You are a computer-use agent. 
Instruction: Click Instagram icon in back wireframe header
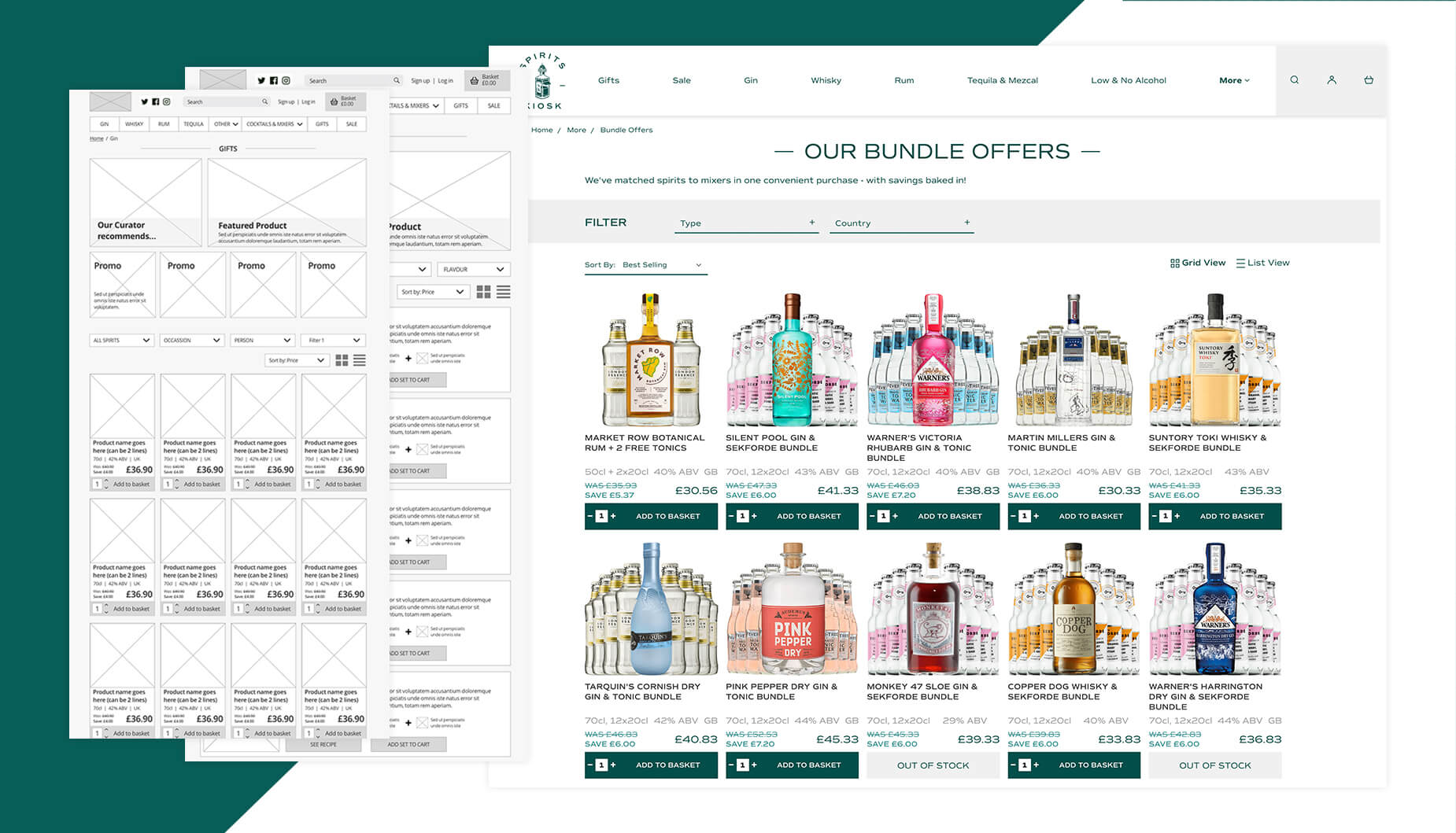point(286,80)
